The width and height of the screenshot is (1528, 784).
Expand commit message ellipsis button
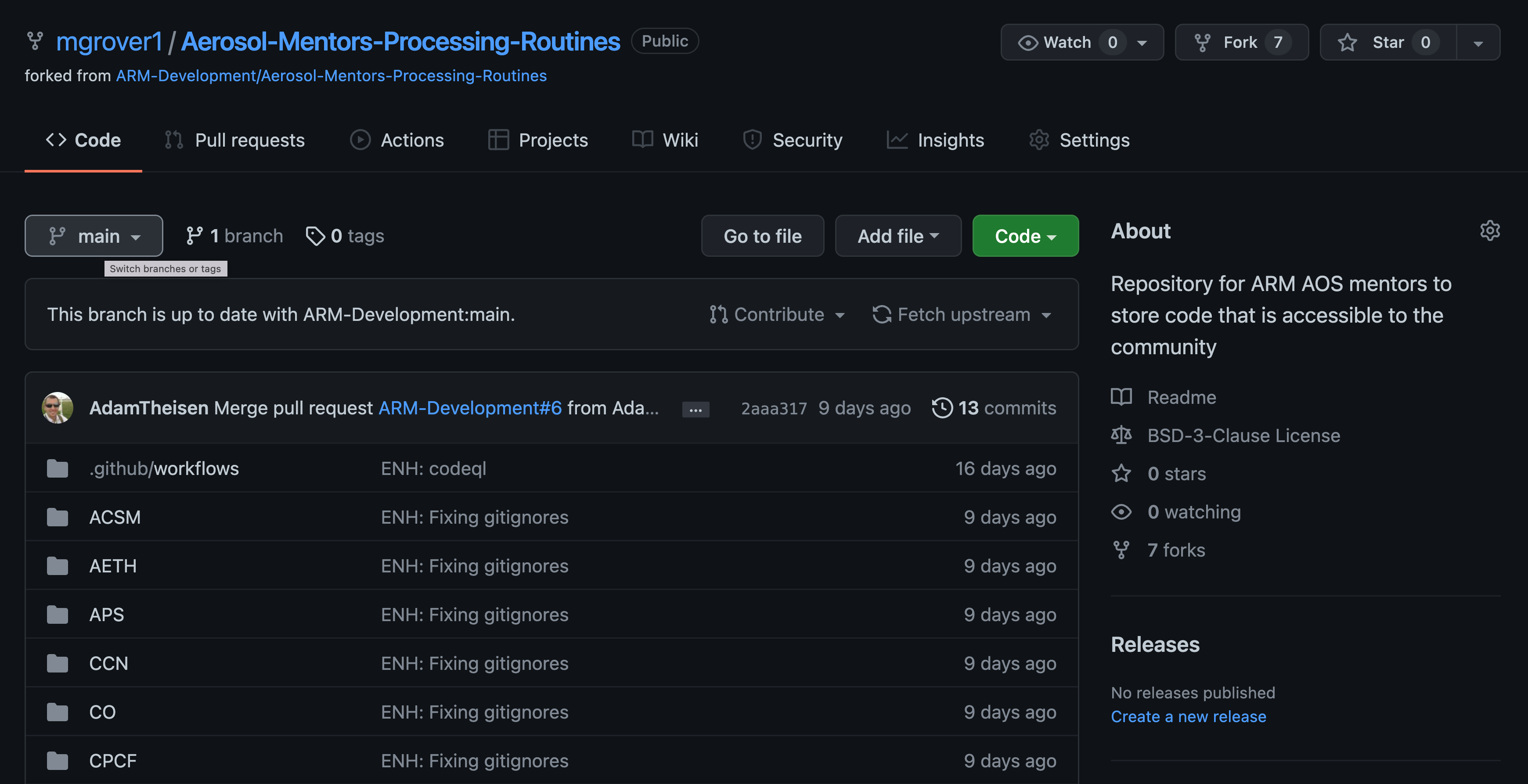pos(695,409)
